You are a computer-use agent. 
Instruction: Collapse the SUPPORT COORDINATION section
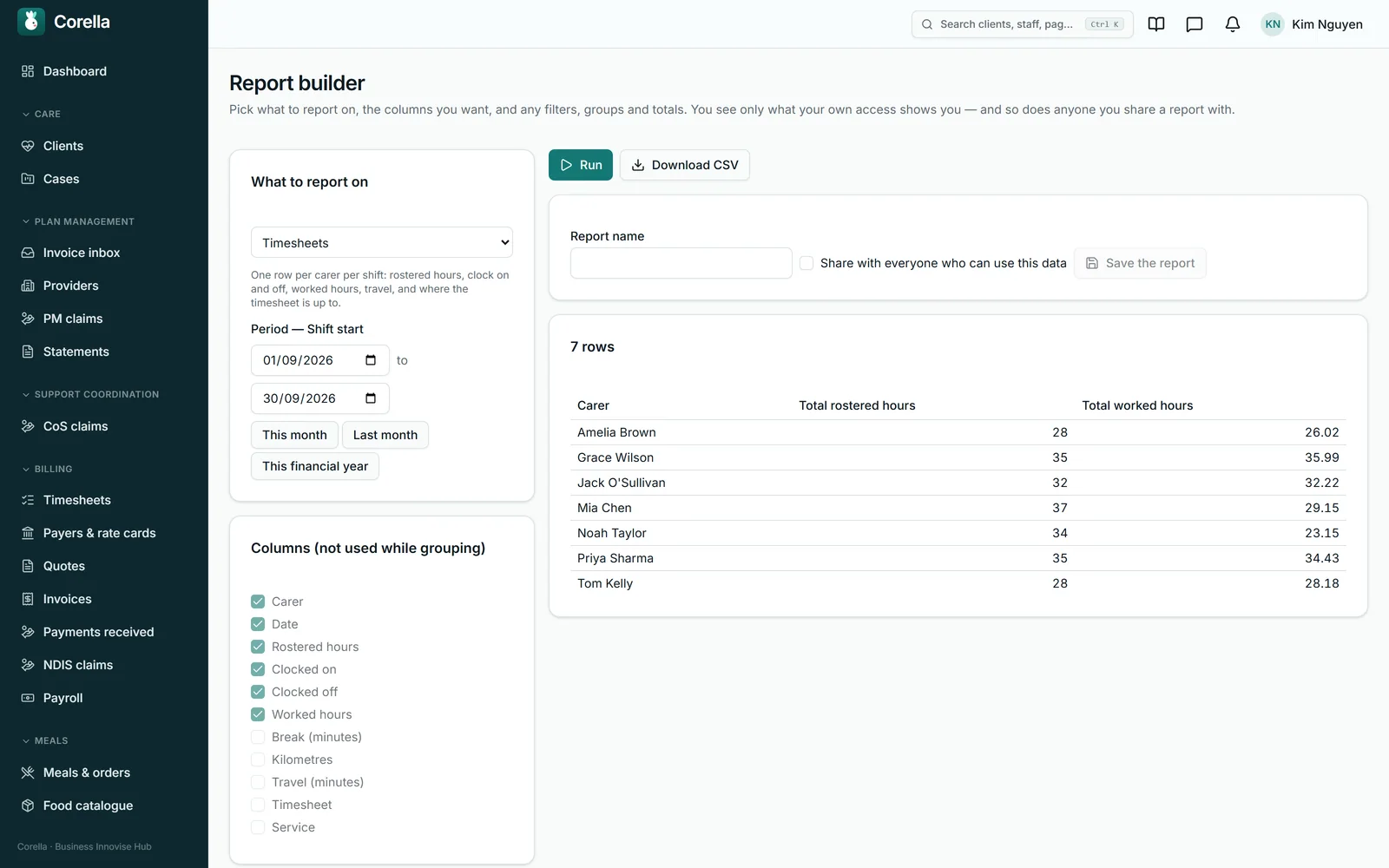tap(90, 394)
